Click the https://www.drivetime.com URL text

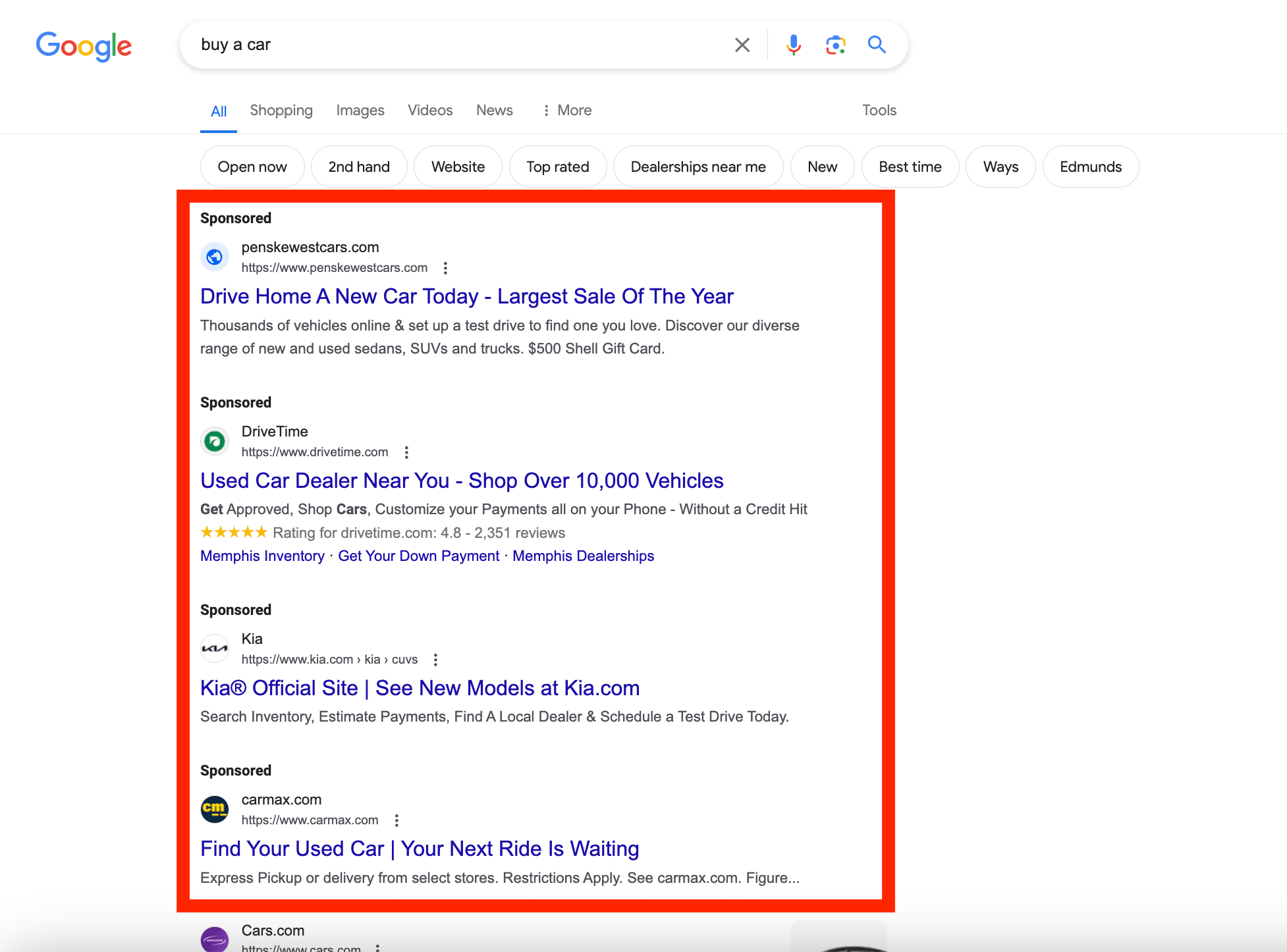315,452
